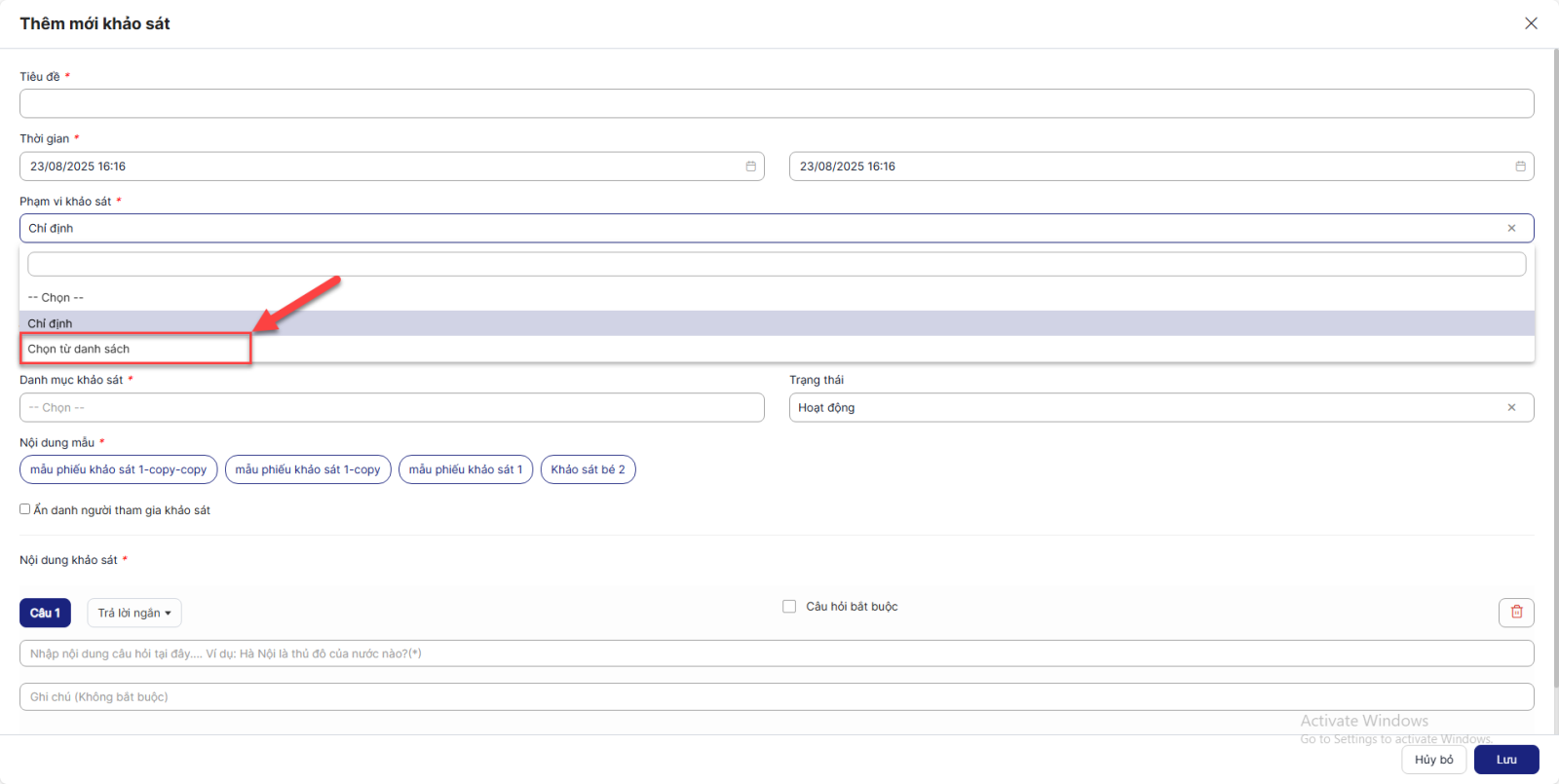This screenshot has height=784, width=1559.
Task: Click the Lưu save button
Action: [x=1505, y=760]
